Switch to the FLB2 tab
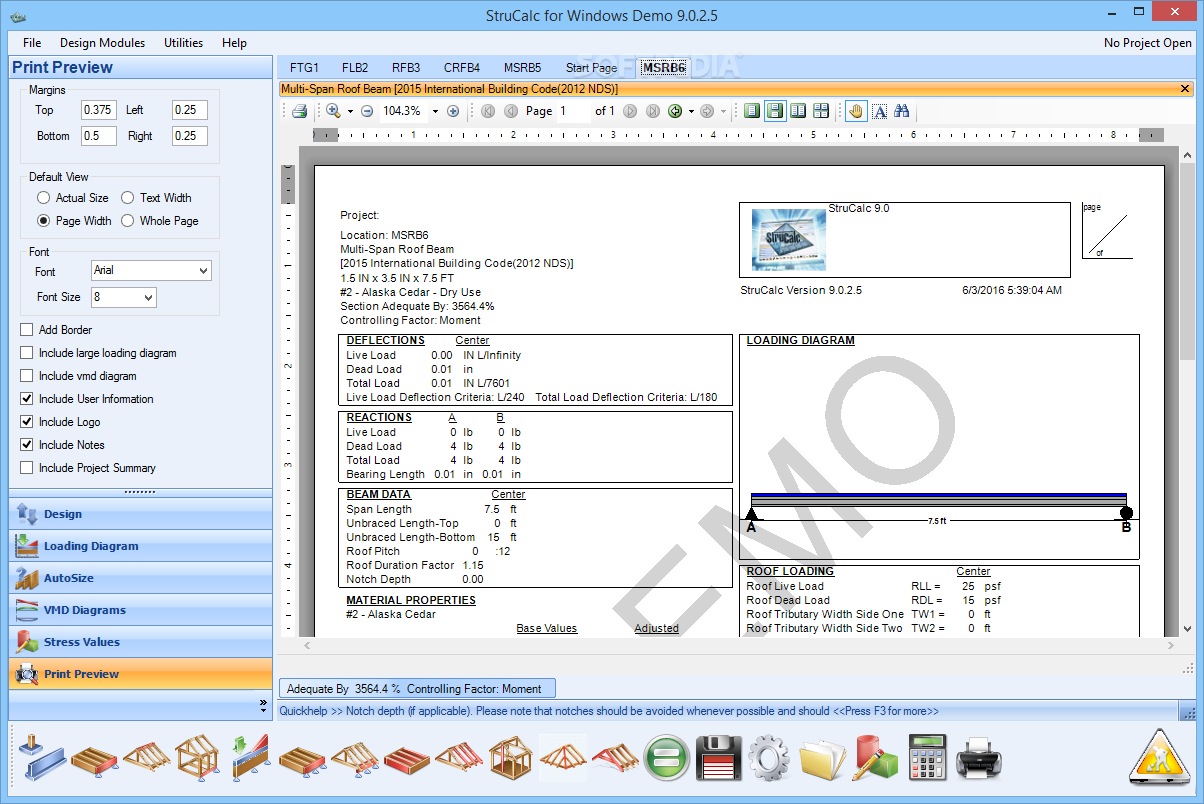This screenshot has width=1204, height=804. coord(355,68)
